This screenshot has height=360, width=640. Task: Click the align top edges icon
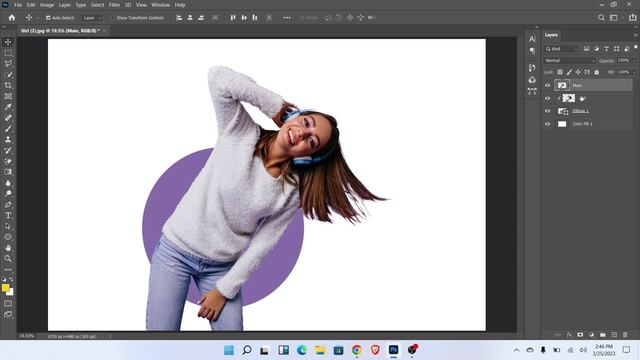[x=233, y=18]
